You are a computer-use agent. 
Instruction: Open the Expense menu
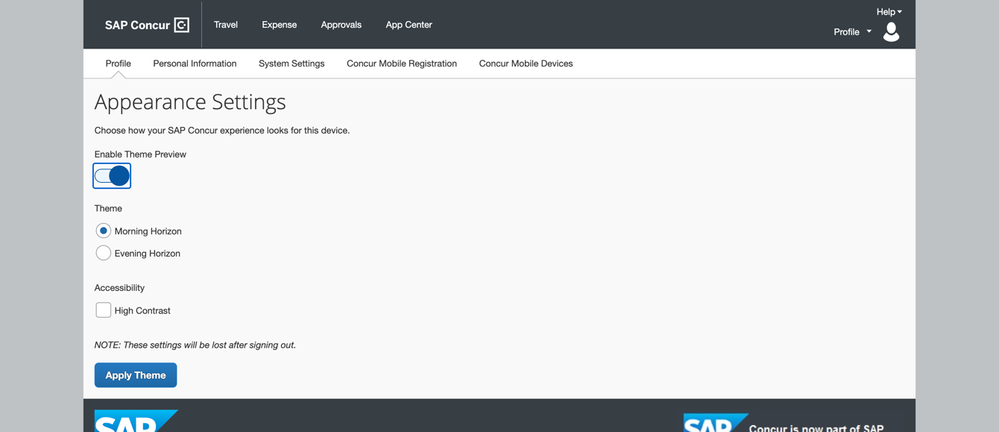[x=279, y=25]
